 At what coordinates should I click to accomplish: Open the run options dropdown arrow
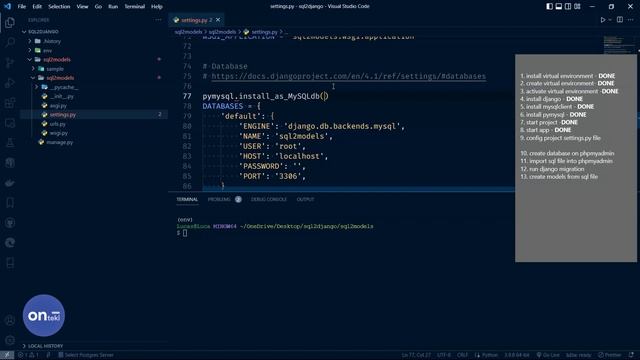(610, 20)
